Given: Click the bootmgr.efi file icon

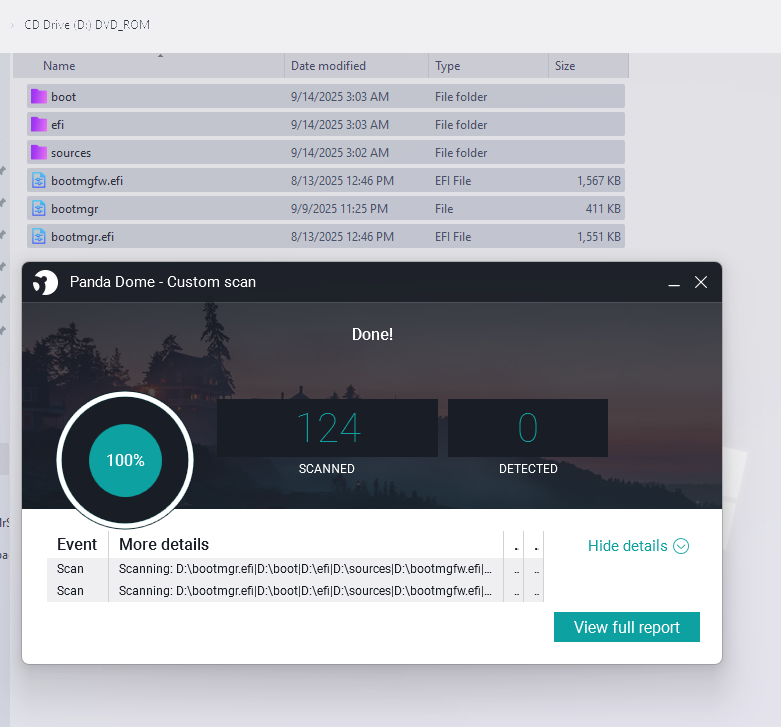Looking at the screenshot, I should [39, 236].
